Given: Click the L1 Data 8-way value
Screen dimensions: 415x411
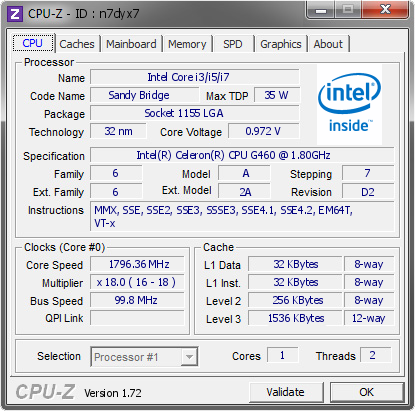Looking at the screenshot, I should click(x=369, y=264).
